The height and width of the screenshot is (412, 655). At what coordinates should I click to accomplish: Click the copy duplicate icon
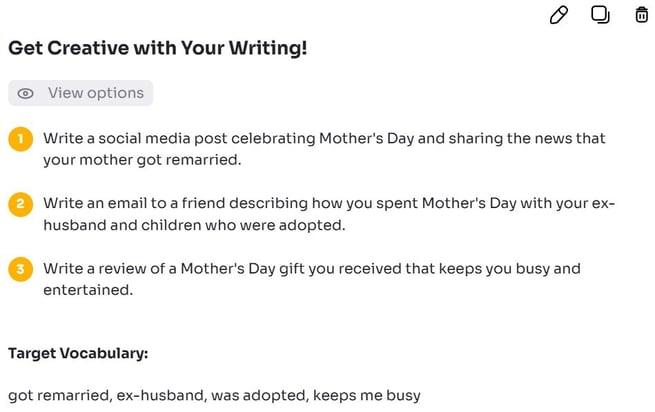600,15
